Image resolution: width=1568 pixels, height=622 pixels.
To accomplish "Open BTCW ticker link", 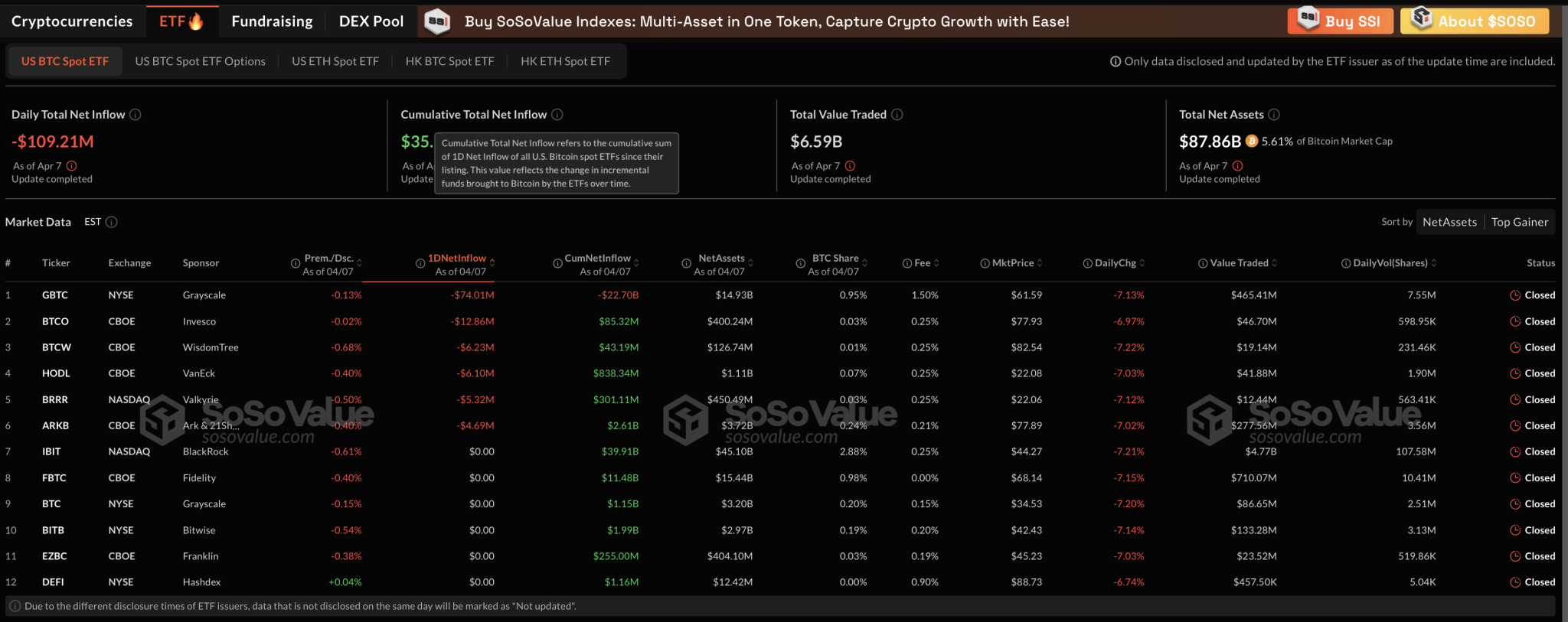I will [57, 347].
